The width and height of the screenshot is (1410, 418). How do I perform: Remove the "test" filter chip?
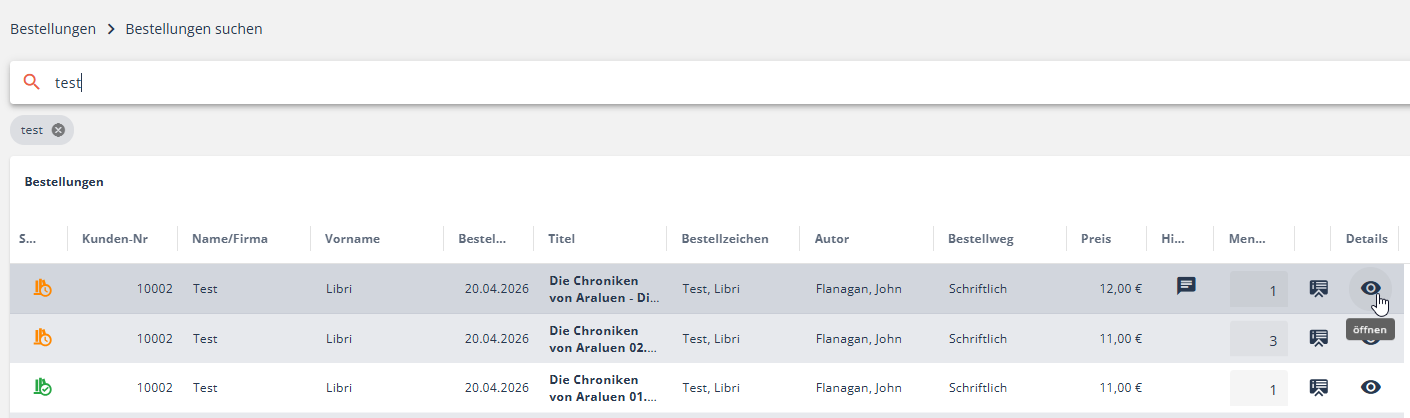click(x=58, y=130)
